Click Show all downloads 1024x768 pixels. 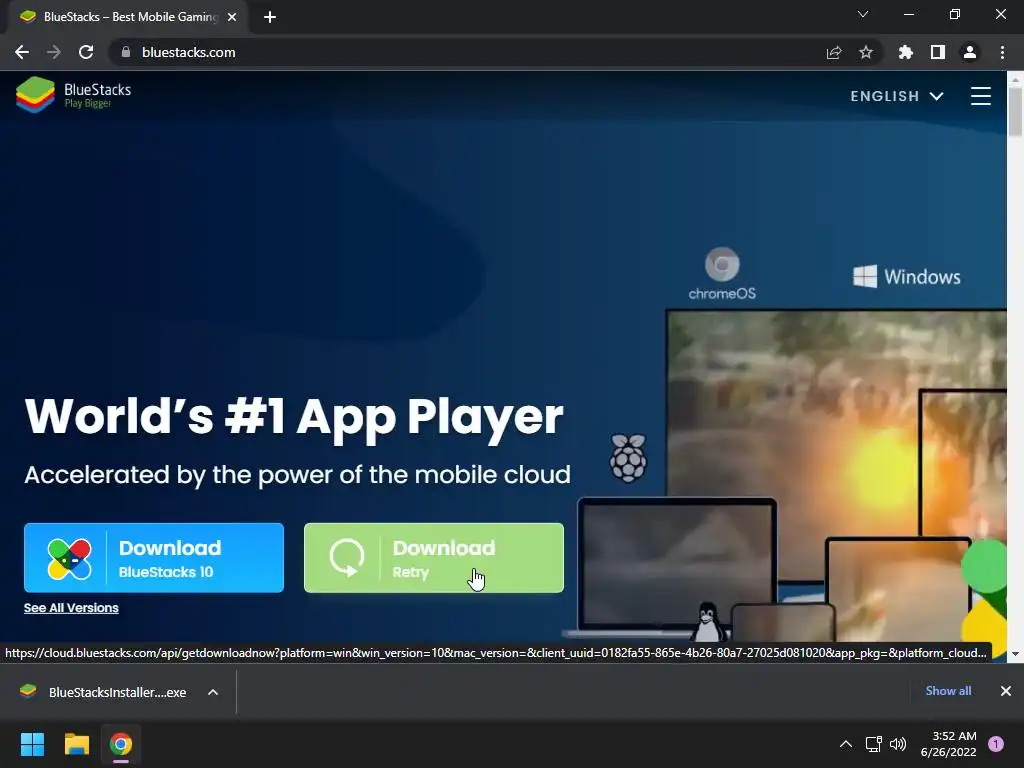948,691
